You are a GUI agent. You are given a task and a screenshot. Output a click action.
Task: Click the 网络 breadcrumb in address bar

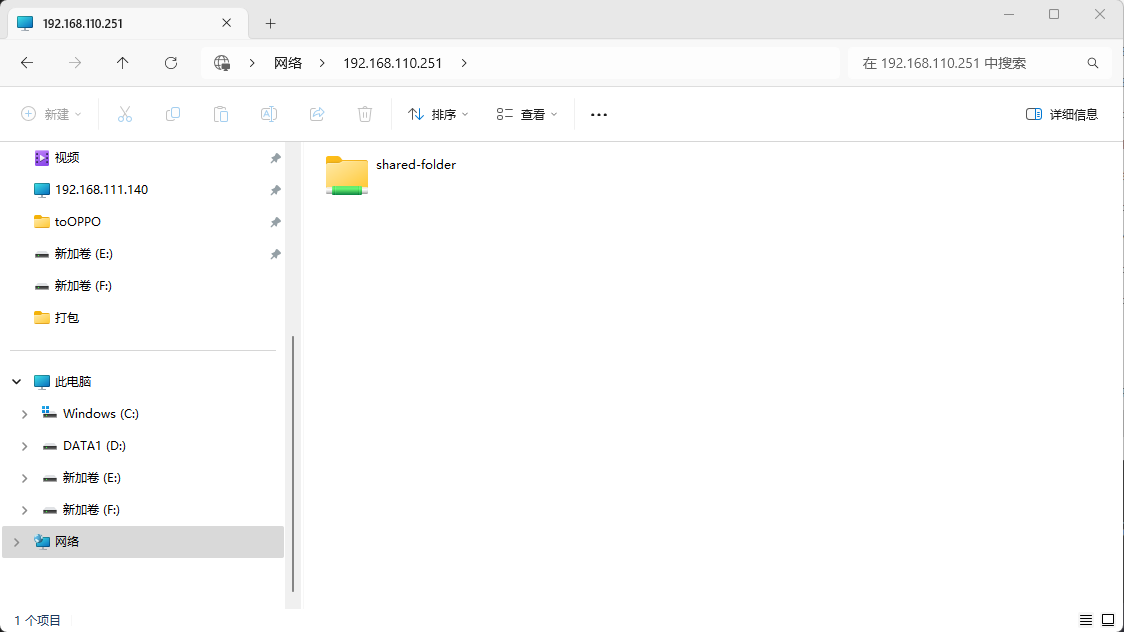[288, 63]
